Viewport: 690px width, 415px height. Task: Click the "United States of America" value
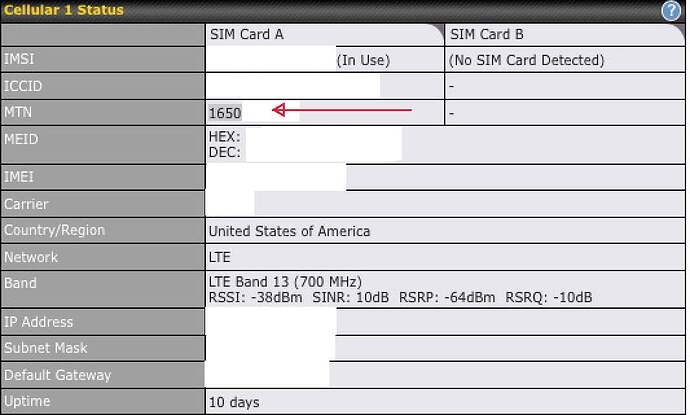(x=289, y=231)
